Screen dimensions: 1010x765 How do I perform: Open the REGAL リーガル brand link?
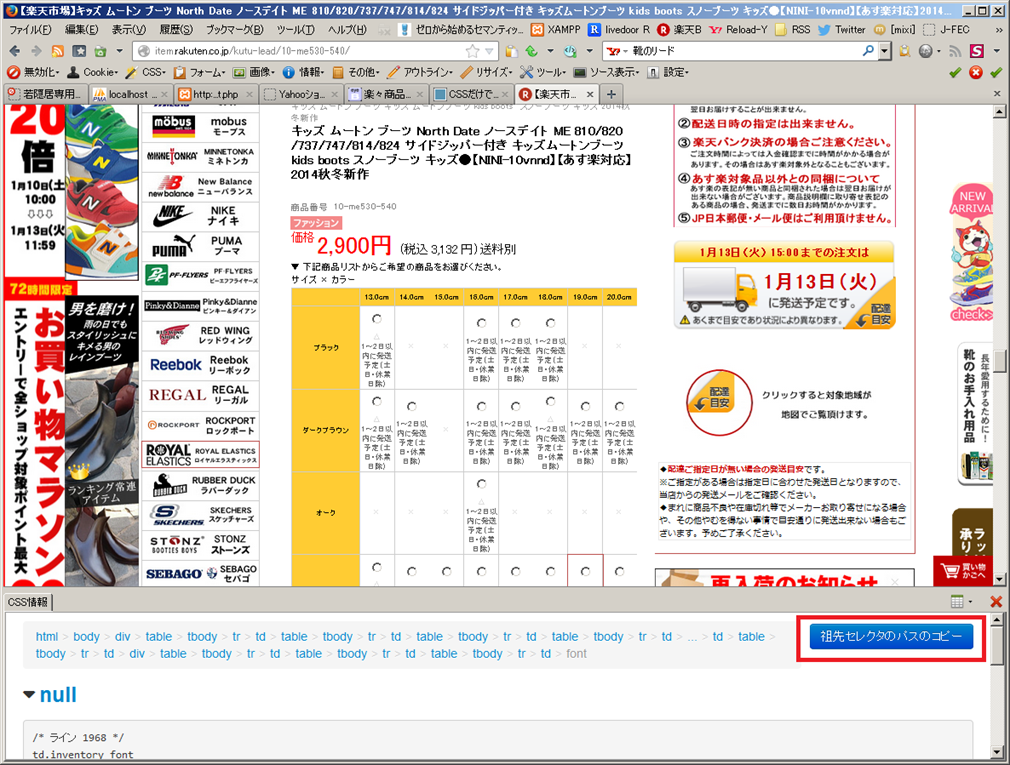(201, 395)
